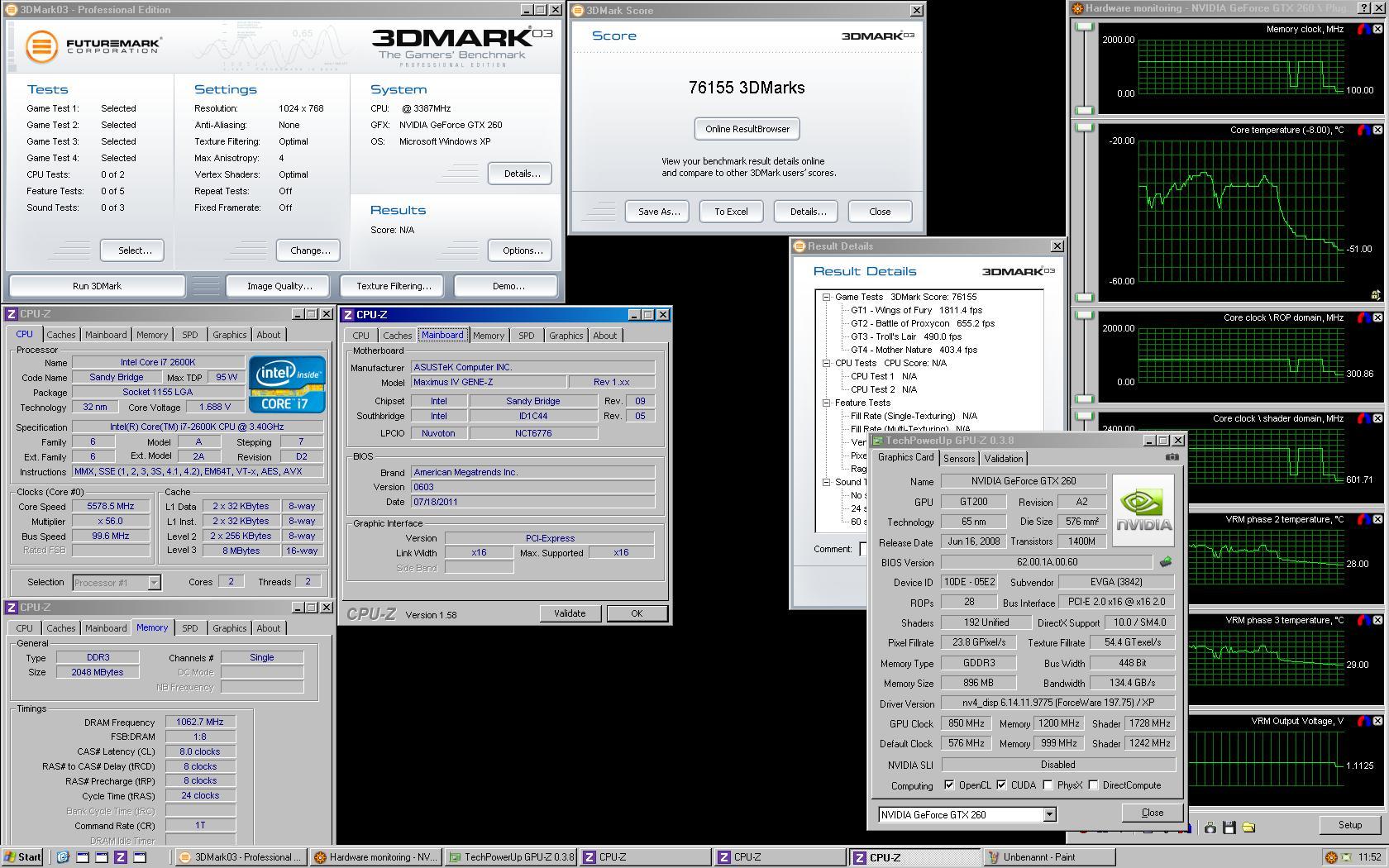Click the GPU-Z screenshot camera icon
This screenshot has height=868, width=1389.
tap(1172, 457)
